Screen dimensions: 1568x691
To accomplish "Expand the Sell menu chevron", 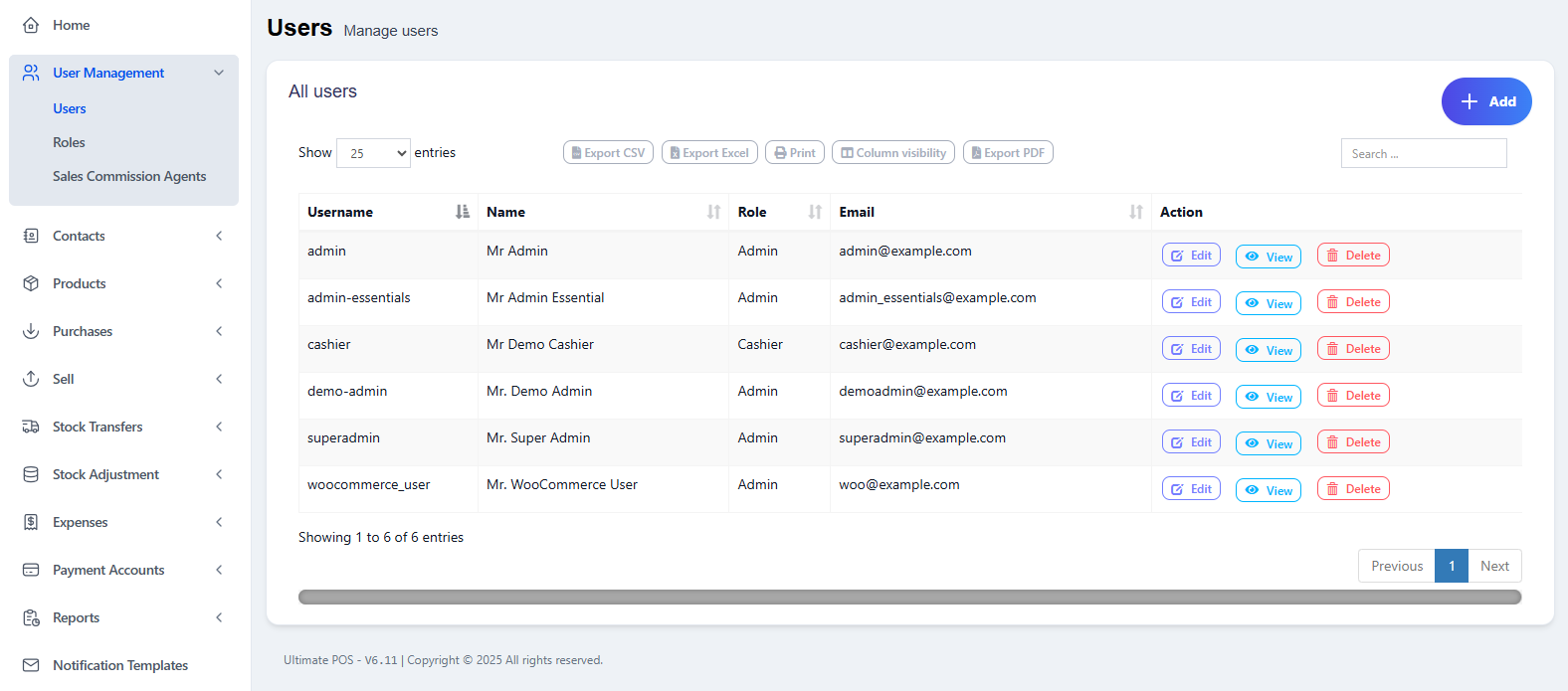I will tap(219, 379).
